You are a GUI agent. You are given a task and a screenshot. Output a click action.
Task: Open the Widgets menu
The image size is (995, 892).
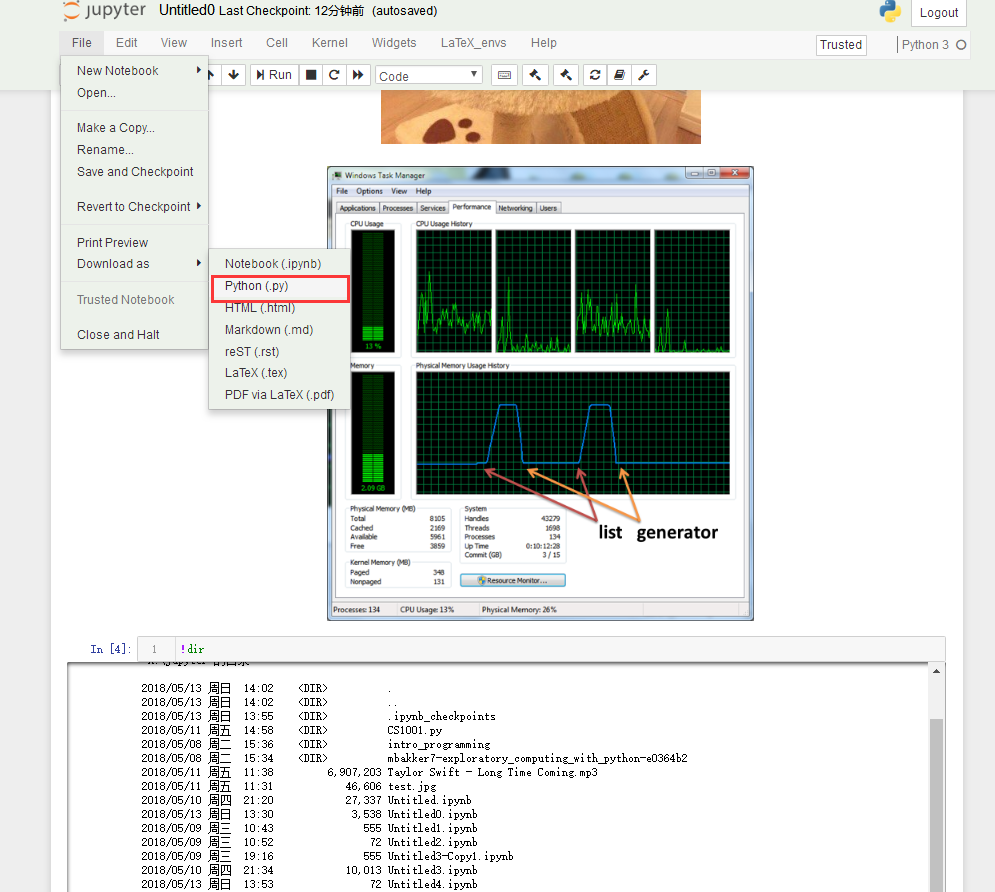394,43
